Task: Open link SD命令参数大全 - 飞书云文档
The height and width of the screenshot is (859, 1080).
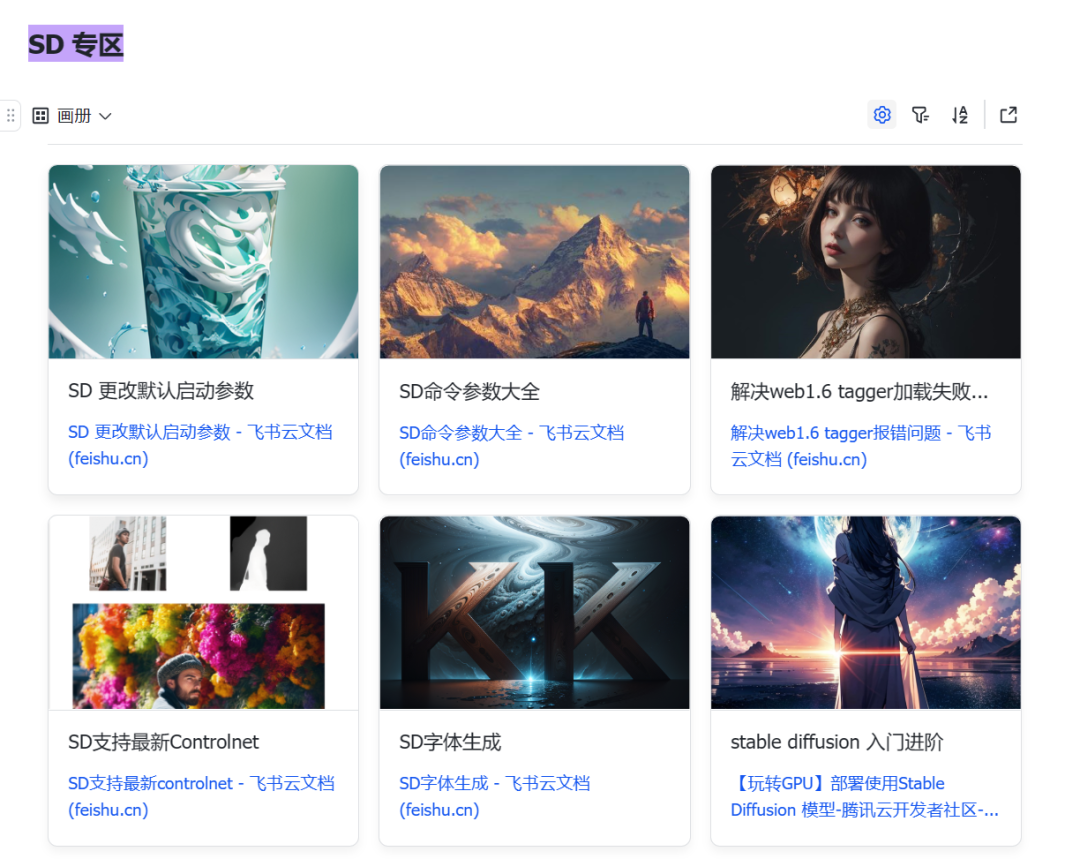Action: [x=511, y=446]
